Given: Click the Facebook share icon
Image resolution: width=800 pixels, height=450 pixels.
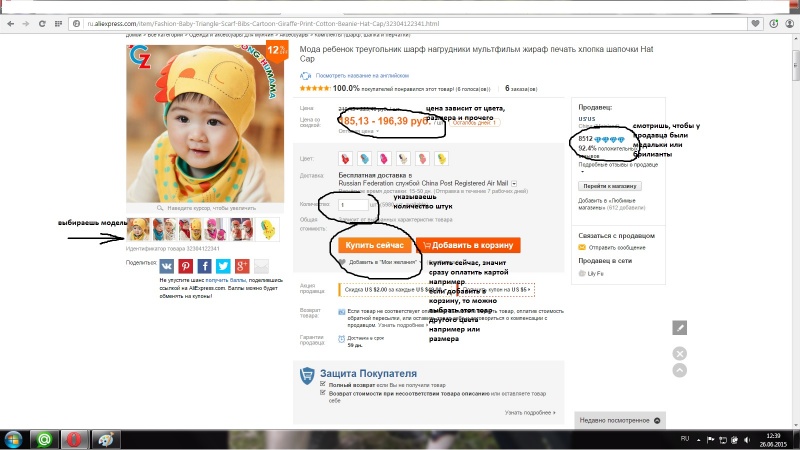Looking at the screenshot, I should pyautogui.click(x=205, y=266).
